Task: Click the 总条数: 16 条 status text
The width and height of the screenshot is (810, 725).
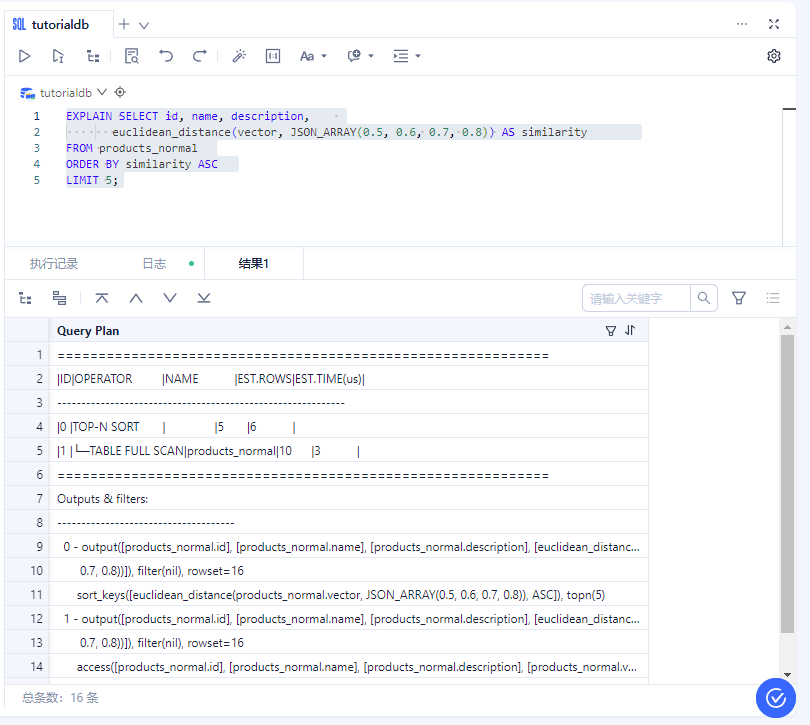Action: (x=60, y=698)
